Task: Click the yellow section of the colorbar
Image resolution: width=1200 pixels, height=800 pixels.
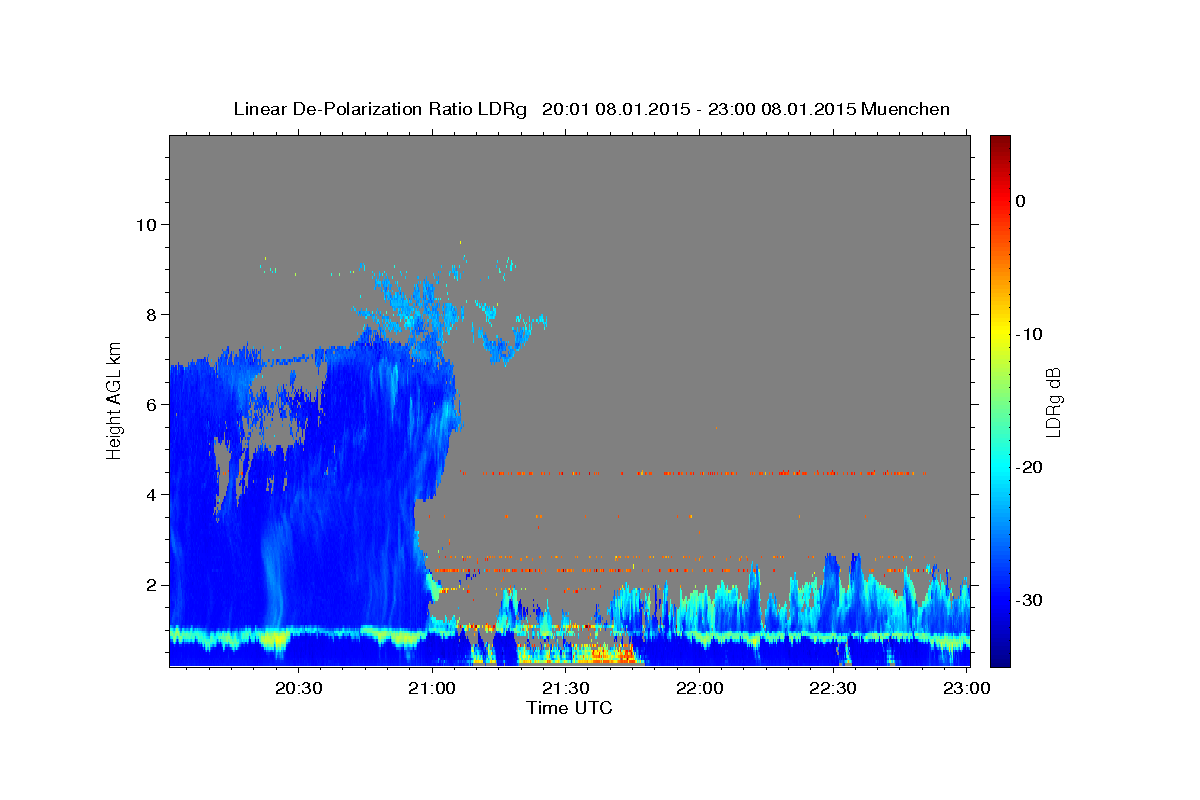Action: [x=1000, y=334]
